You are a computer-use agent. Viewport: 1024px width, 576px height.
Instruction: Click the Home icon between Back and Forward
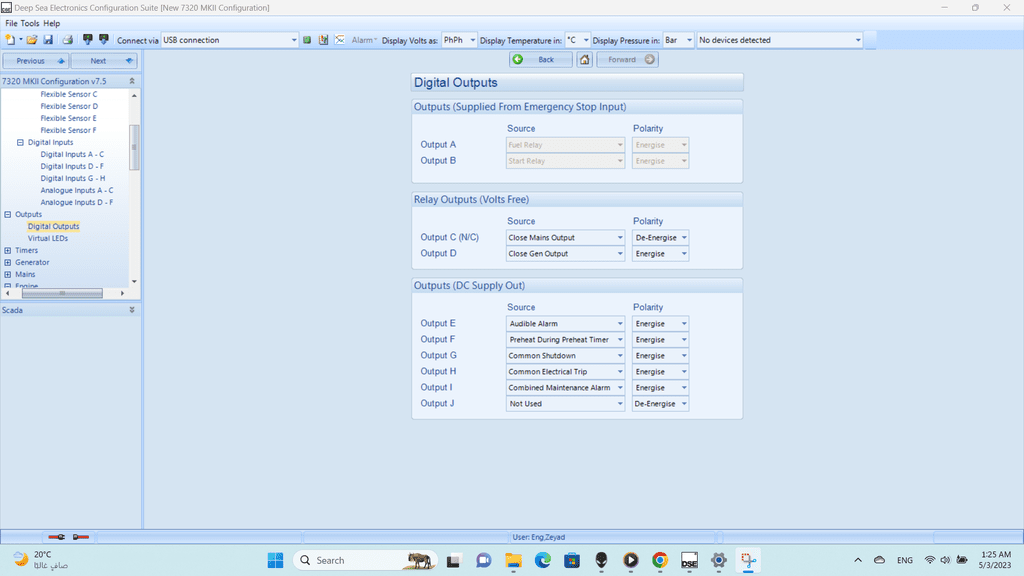584,59
